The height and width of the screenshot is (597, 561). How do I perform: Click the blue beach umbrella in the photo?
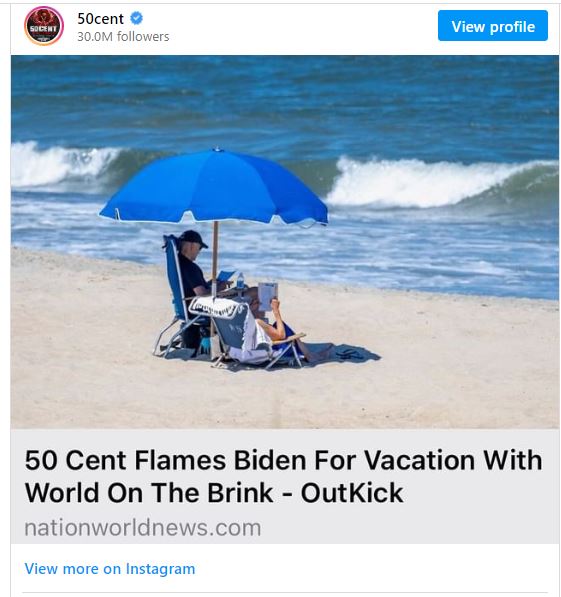(214, 189)
